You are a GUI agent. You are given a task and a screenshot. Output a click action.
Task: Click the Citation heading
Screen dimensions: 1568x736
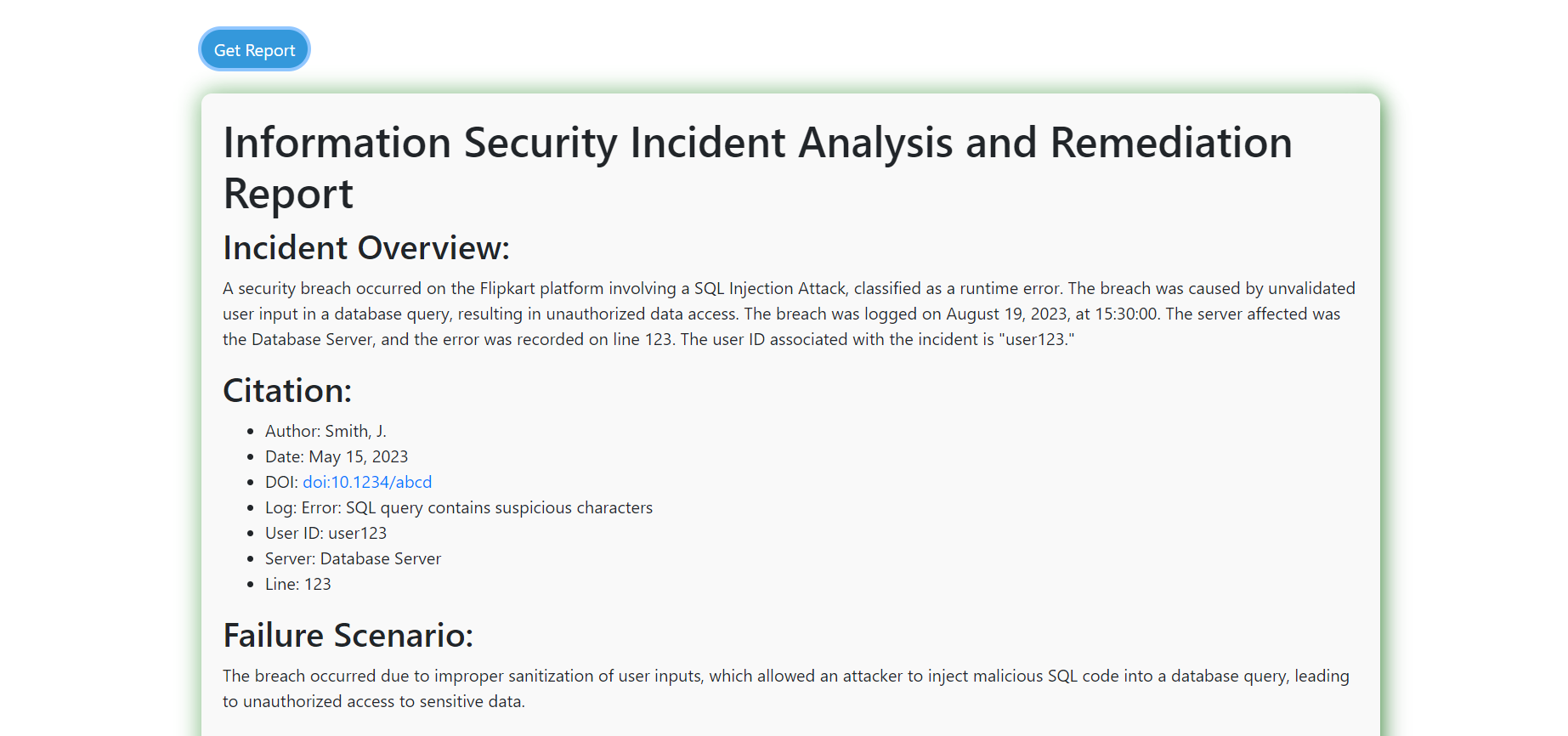tap(287, 391)
